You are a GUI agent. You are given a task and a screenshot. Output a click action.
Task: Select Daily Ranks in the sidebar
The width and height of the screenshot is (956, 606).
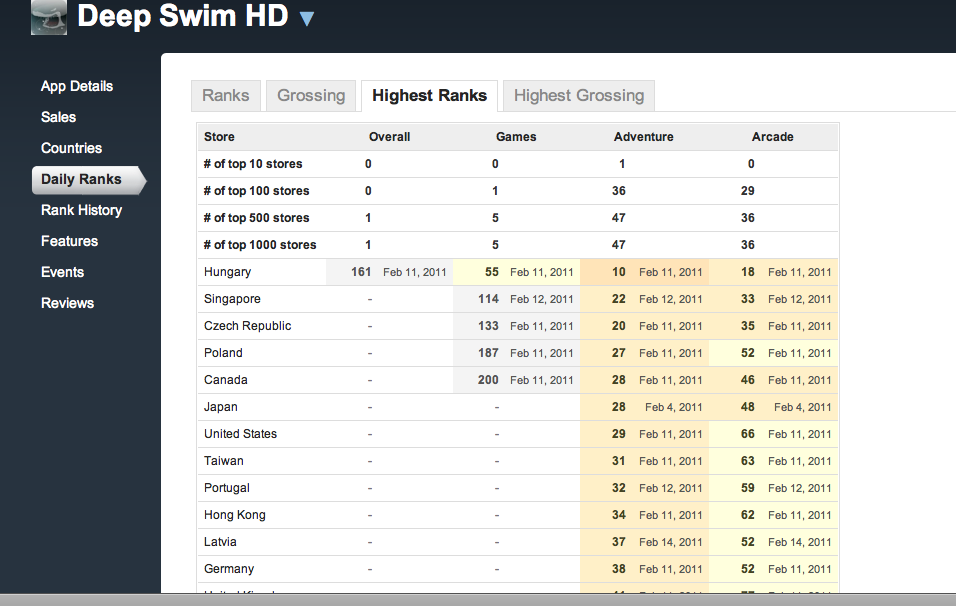(x=88, y=180)
